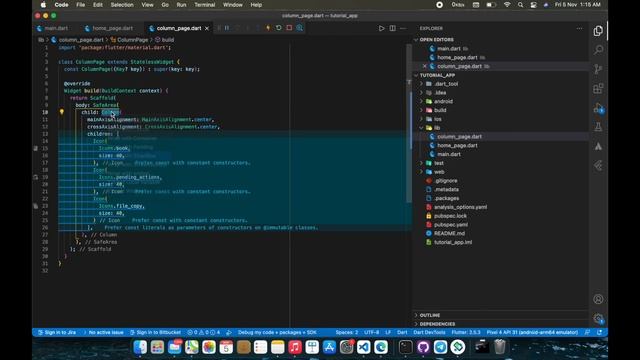The width and height of the screenshot is (640, 360).
Task: Trigger Flutter hot reload lightning icon
Action: (x=268, y=28)
